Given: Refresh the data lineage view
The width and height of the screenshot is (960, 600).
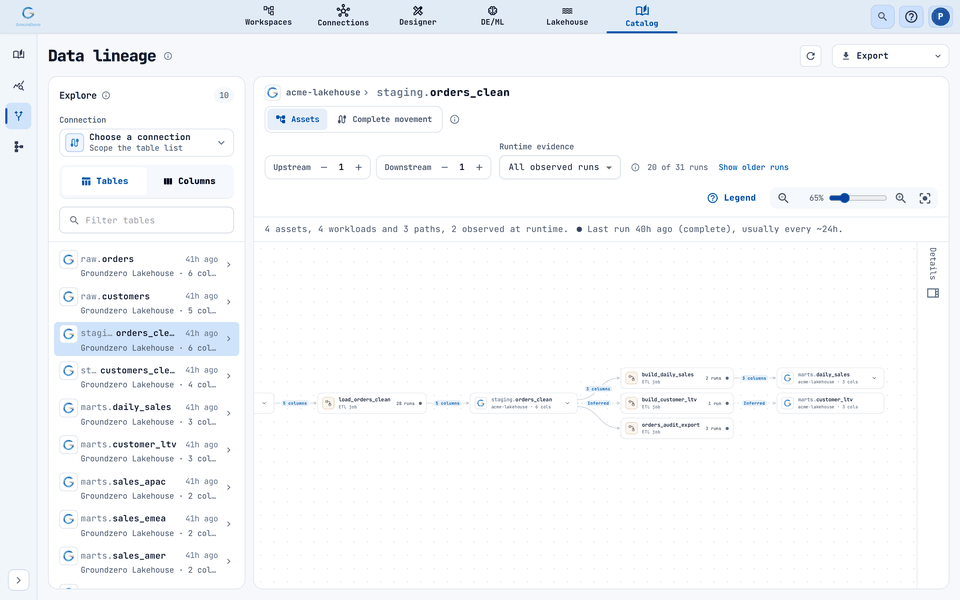Looking at the screenshot, I should point(811,56).
